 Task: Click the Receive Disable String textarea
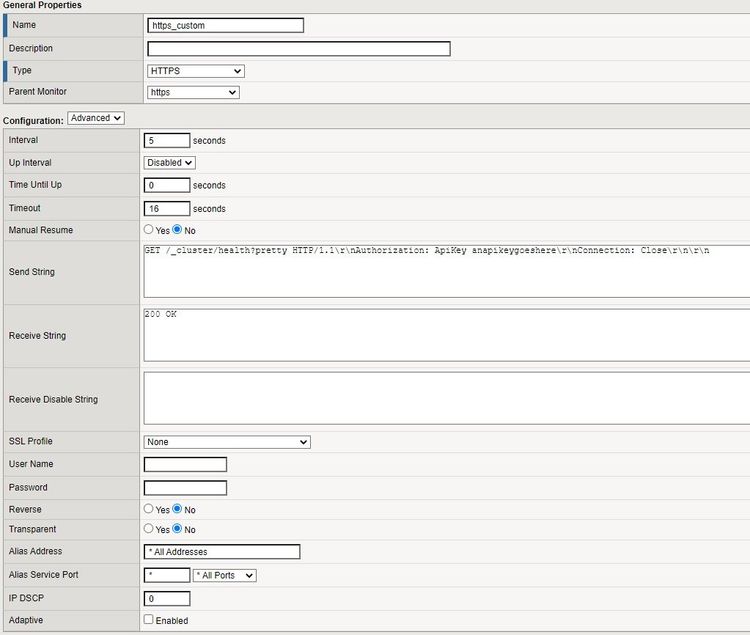(446, 399)
